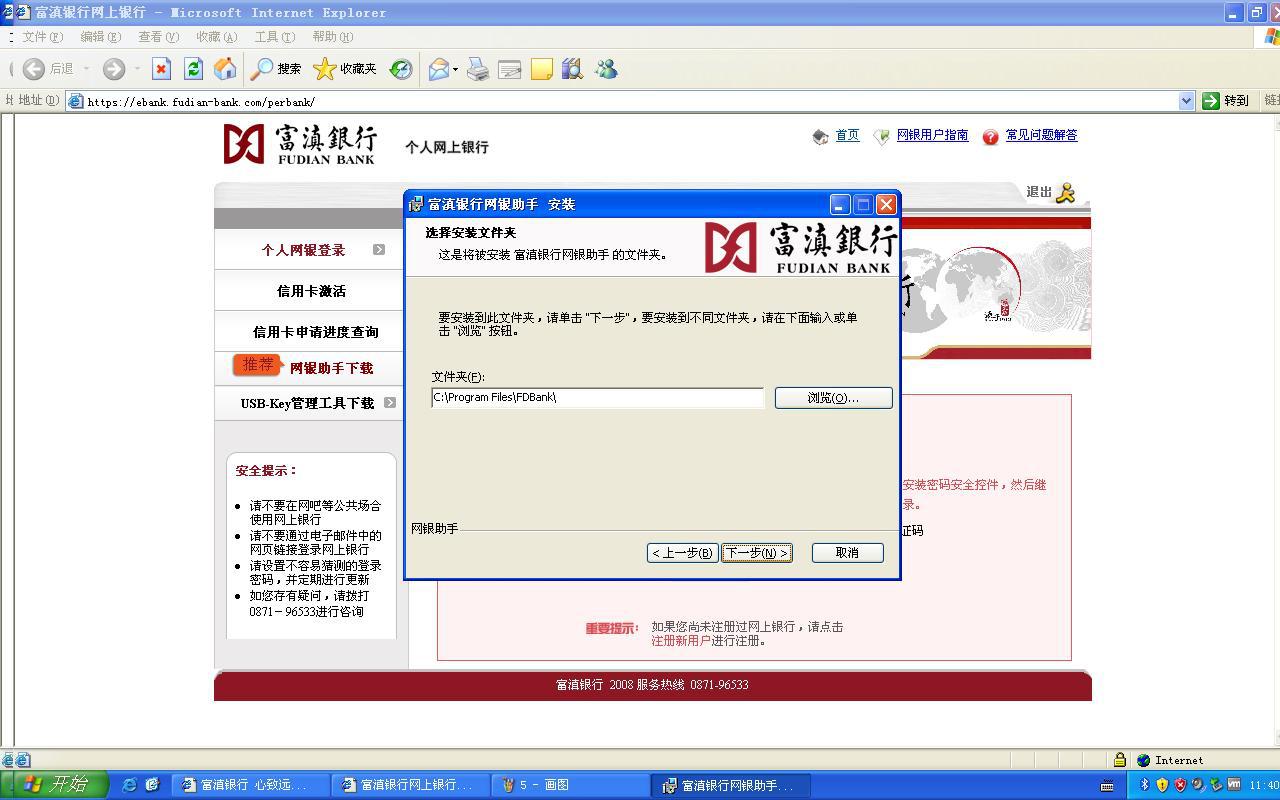This screenshot has width=1280, height=800.
Task: Click the Refresh page icon
Action: 193,69
